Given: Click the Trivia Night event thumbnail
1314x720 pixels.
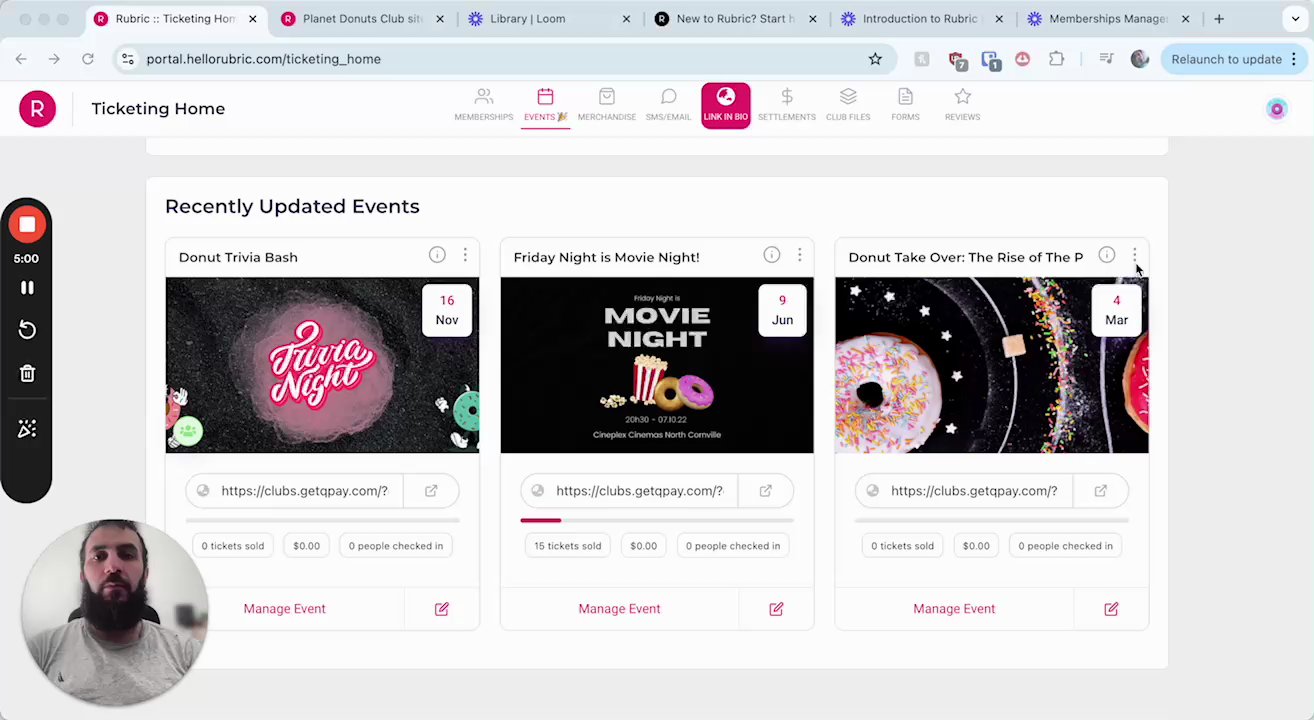Looking at the screenshot, I should 322,365.
